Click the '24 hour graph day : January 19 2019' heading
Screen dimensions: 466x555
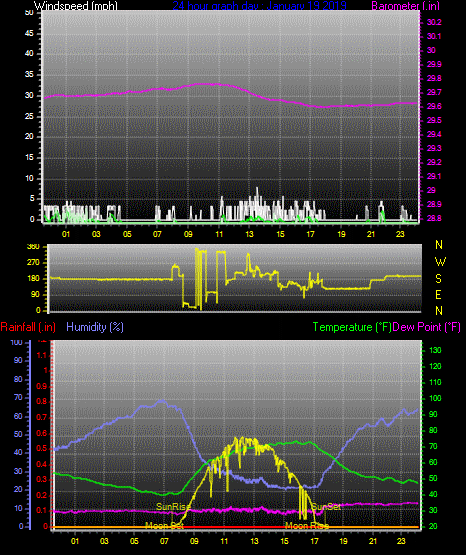259,6
